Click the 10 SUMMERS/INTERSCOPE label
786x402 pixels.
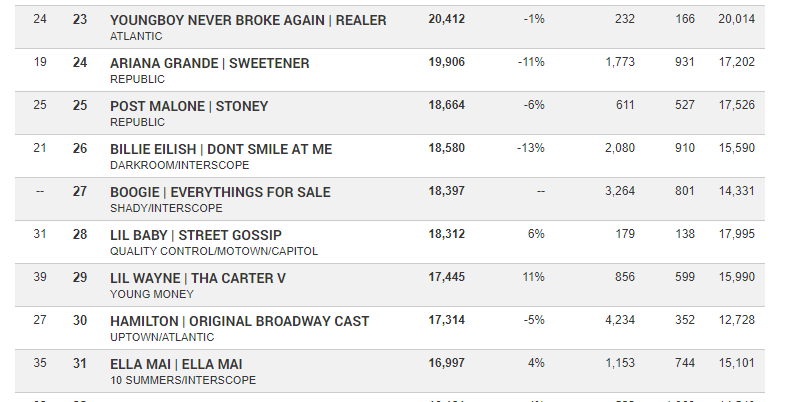pos(183,380)
